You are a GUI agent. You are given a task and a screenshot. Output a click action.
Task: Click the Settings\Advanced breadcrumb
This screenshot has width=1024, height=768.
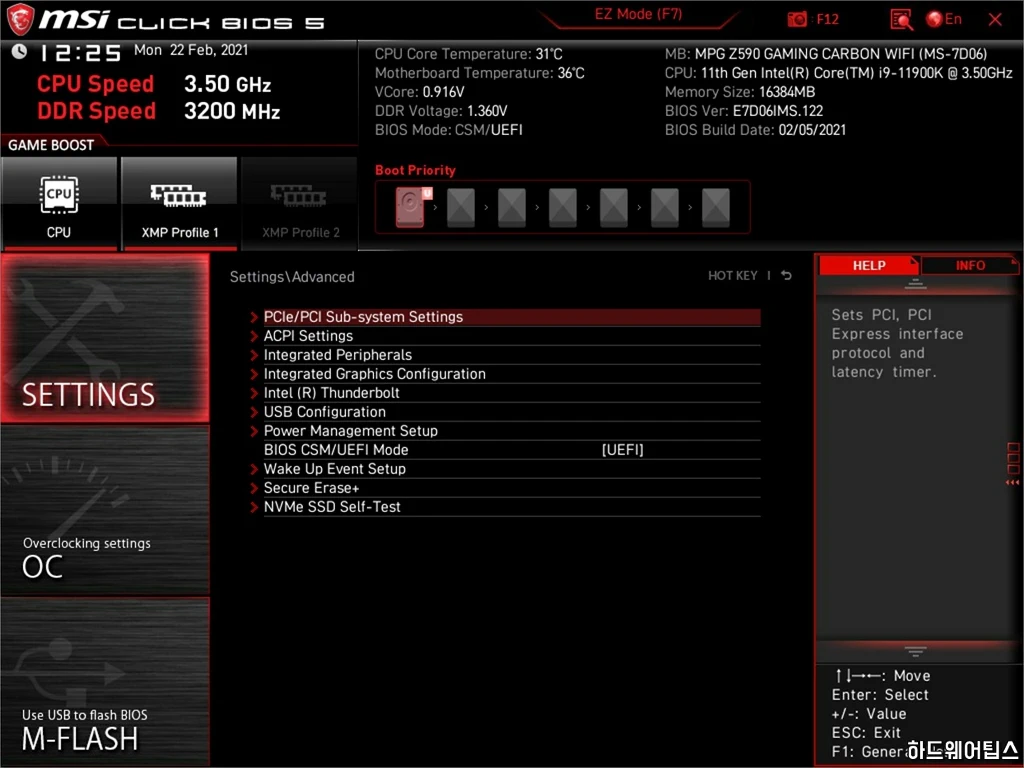coord(292,277)
